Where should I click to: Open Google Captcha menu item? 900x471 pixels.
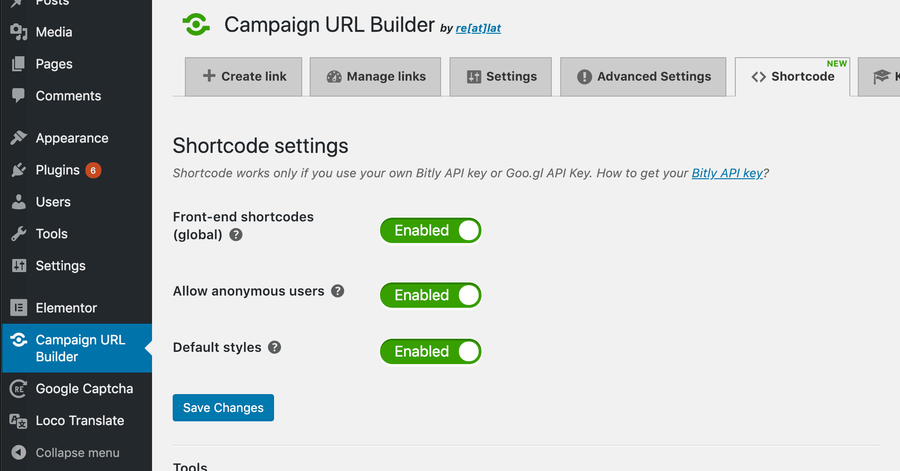coord(84,388)
